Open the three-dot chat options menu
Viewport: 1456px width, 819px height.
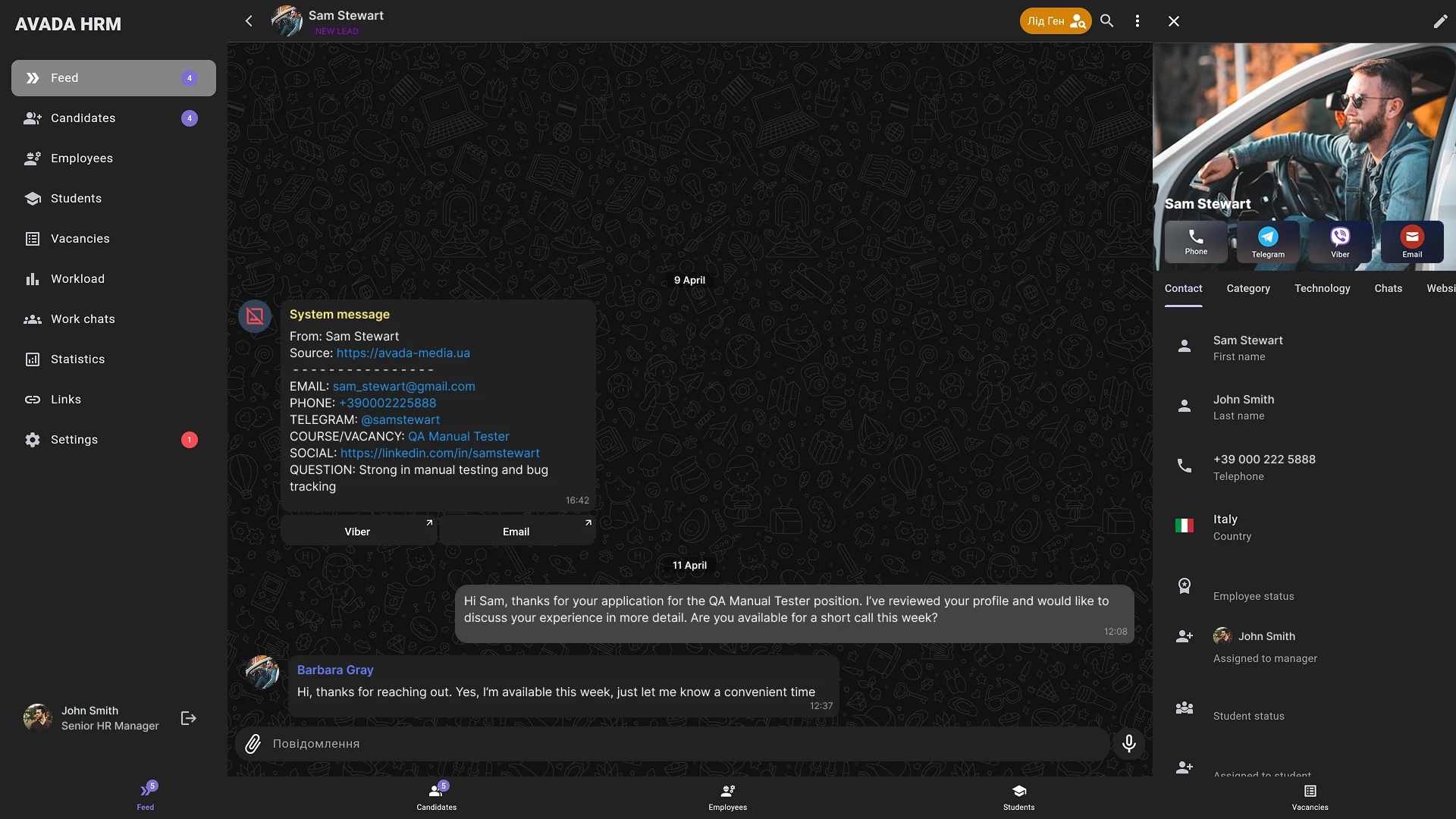pyautogui.click(x=1137, y=21)
